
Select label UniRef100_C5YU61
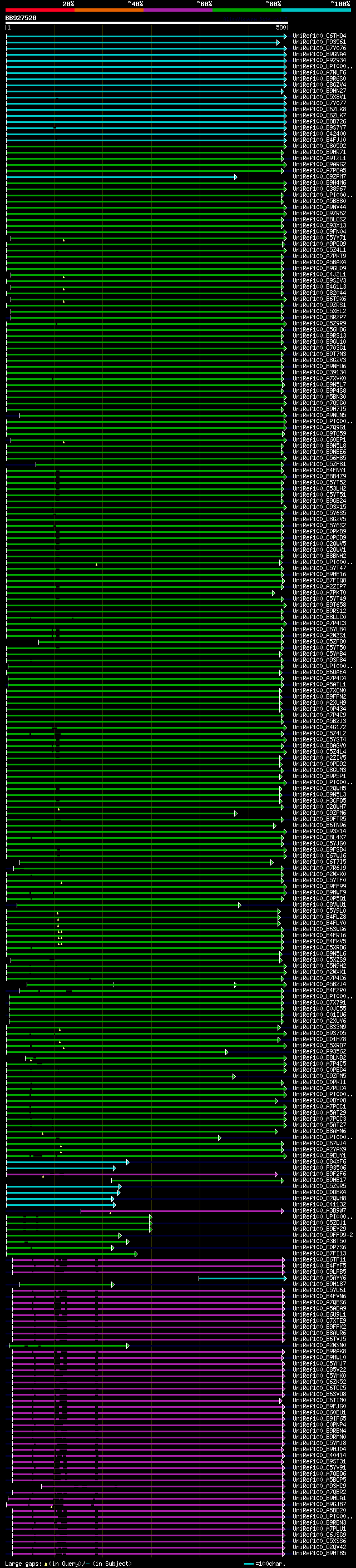(319, 1290)
